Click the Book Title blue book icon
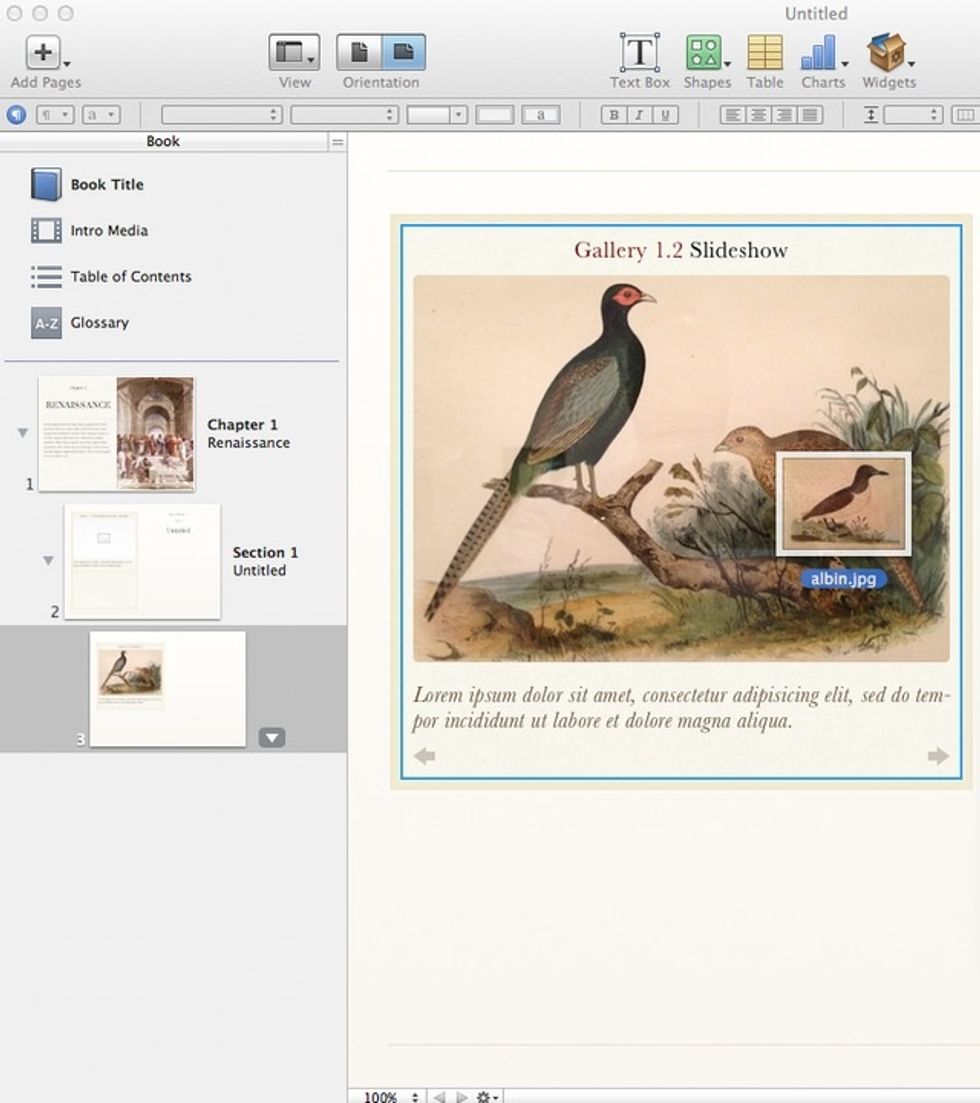The image size is (980, 1103). coord(46,184)
